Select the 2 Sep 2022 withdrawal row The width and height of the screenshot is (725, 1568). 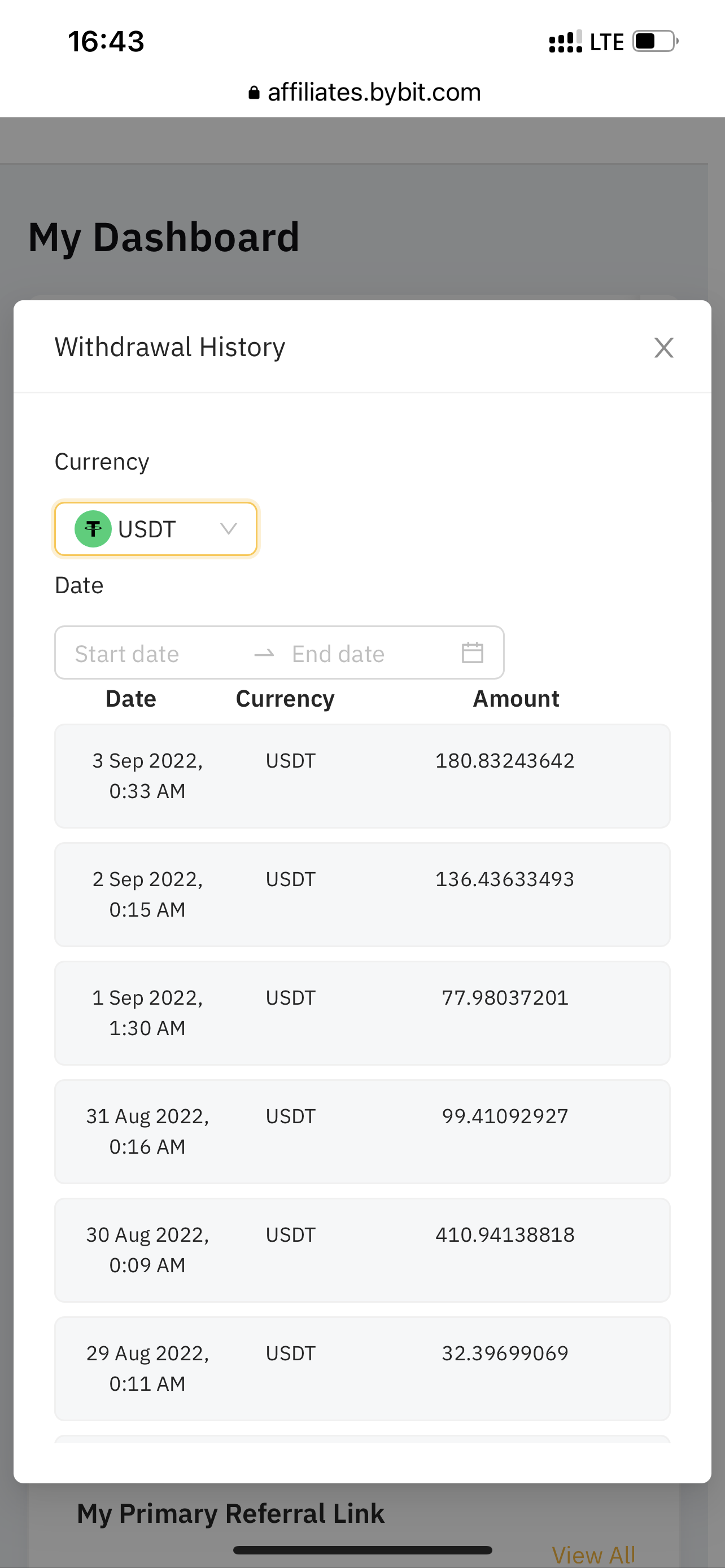[362, 894]
